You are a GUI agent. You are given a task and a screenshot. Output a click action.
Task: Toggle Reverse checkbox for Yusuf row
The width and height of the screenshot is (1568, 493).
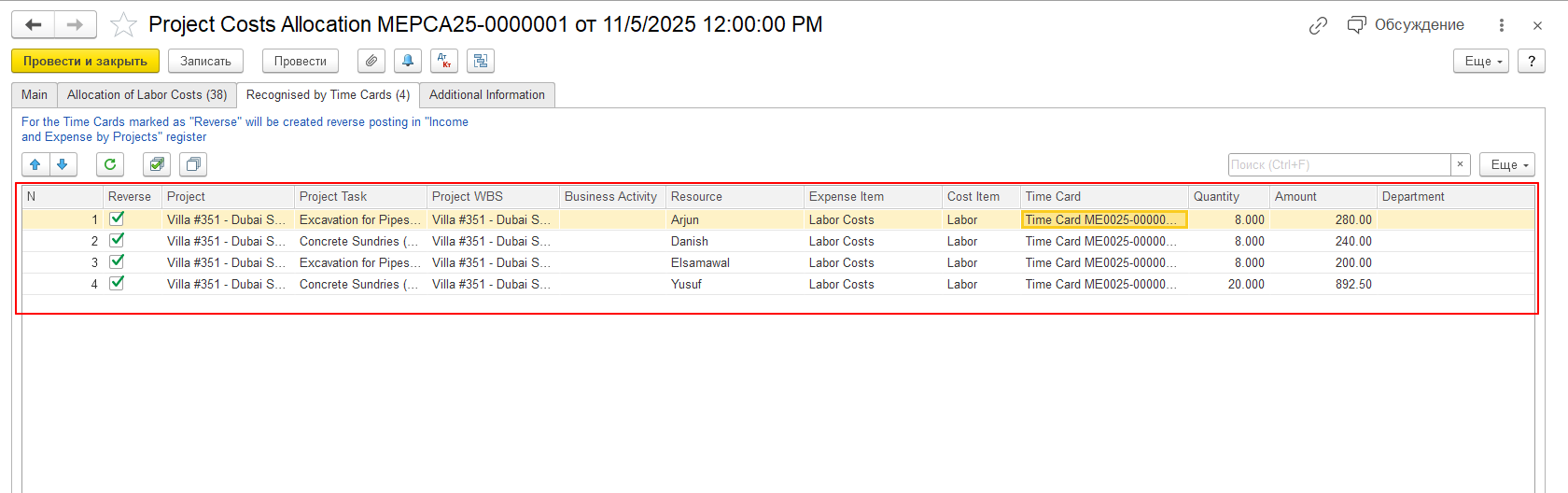(x=117, y=283)
